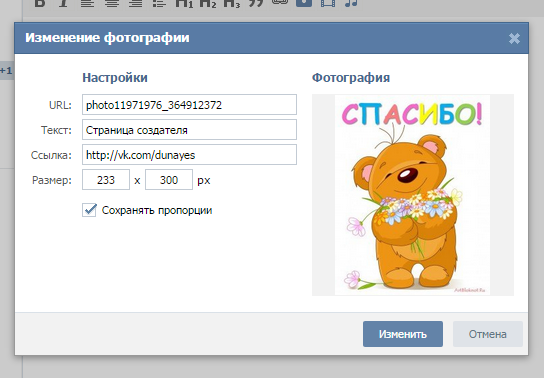Close the Изменение фотографии dialog
The image size is (544, 378).
[x=514, y=38]
